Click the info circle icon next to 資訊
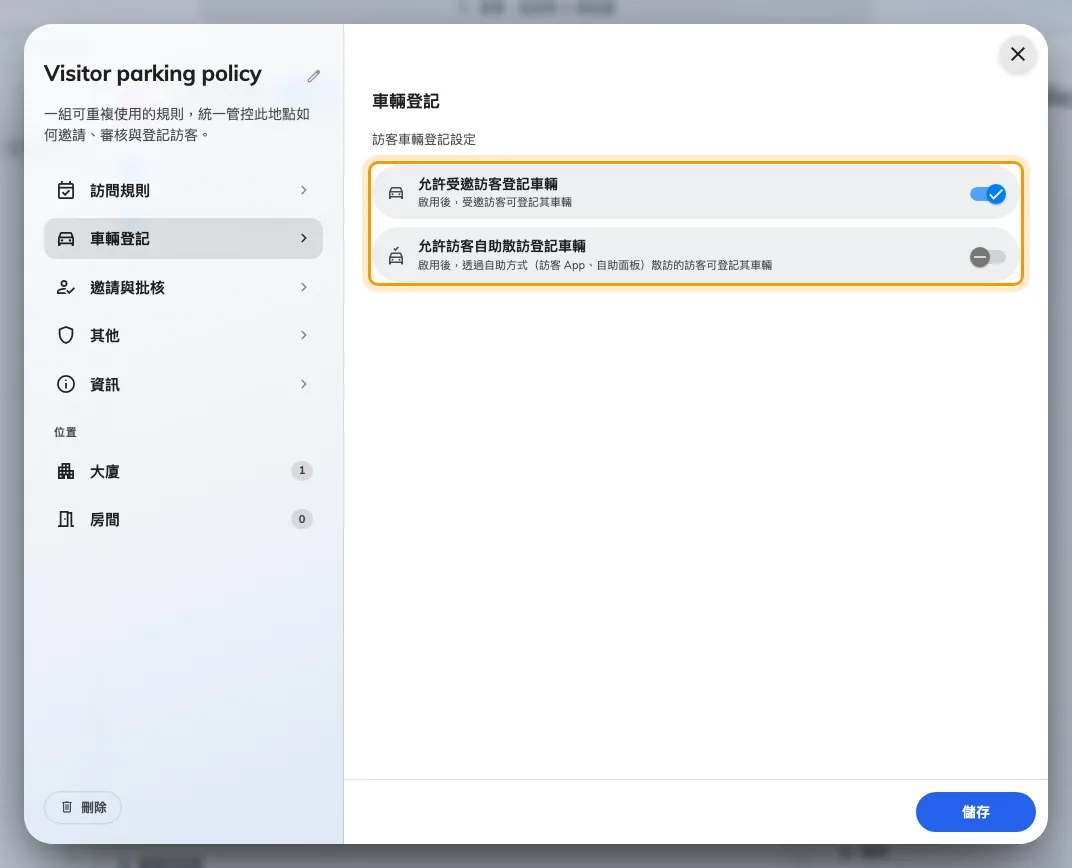This screenshot has width=1072, height=868. coord(66,384)
